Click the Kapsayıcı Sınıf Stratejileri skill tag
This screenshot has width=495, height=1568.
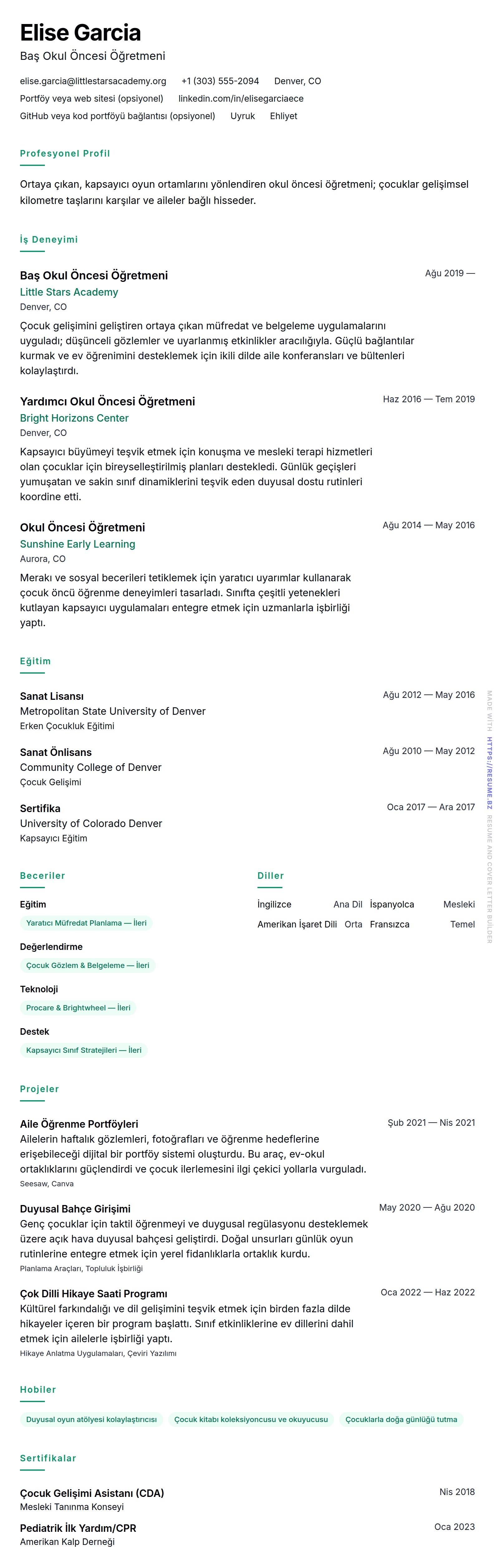coord(83,1050)
